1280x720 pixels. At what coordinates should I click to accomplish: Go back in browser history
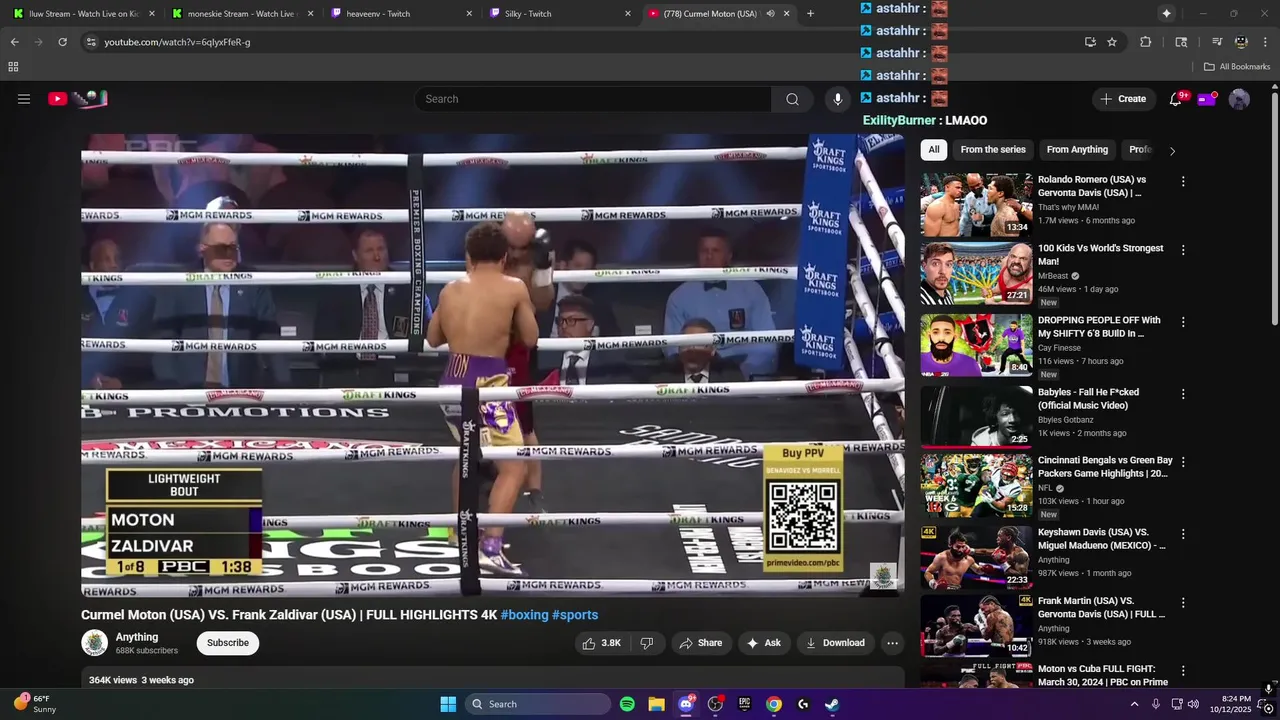click(14, 42)
